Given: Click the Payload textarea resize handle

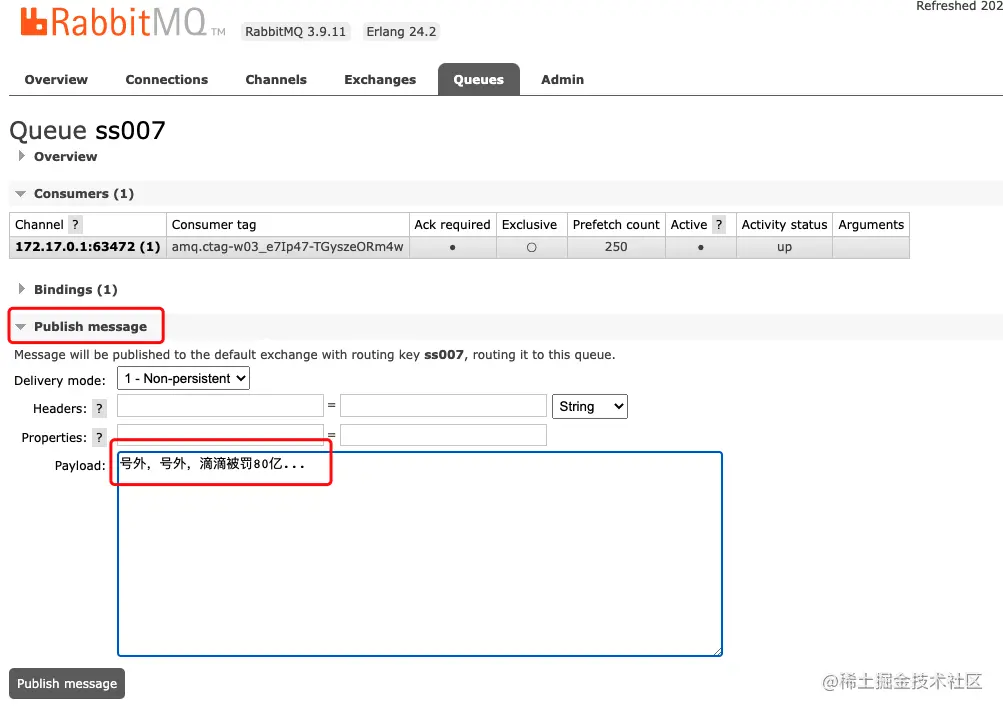Looking at the screenshot, I should [718, 652].
